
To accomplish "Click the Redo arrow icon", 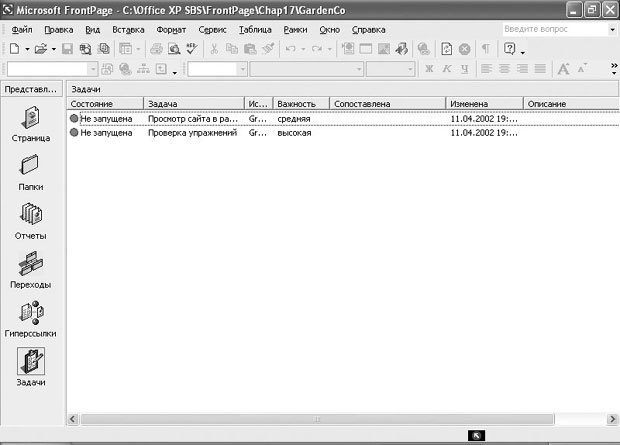I will [317, 49].
